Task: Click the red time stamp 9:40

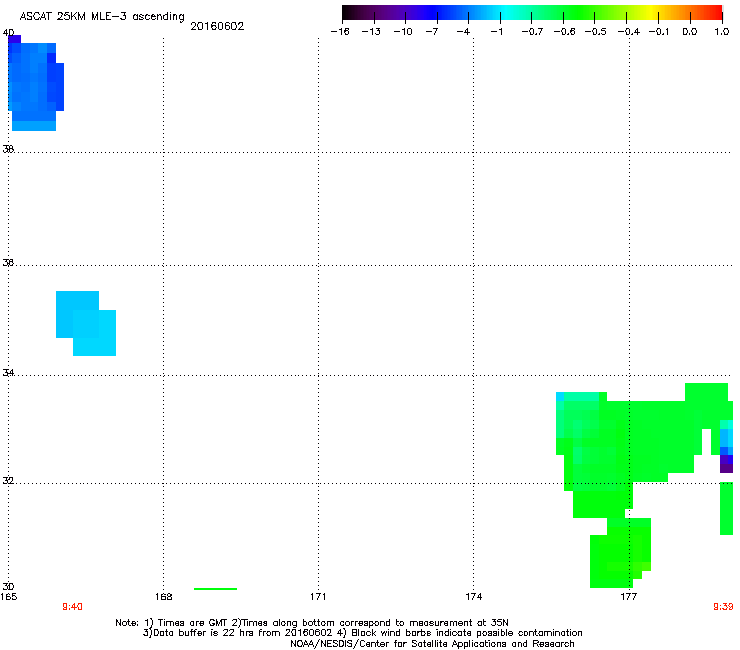Action: click(72, 607)
